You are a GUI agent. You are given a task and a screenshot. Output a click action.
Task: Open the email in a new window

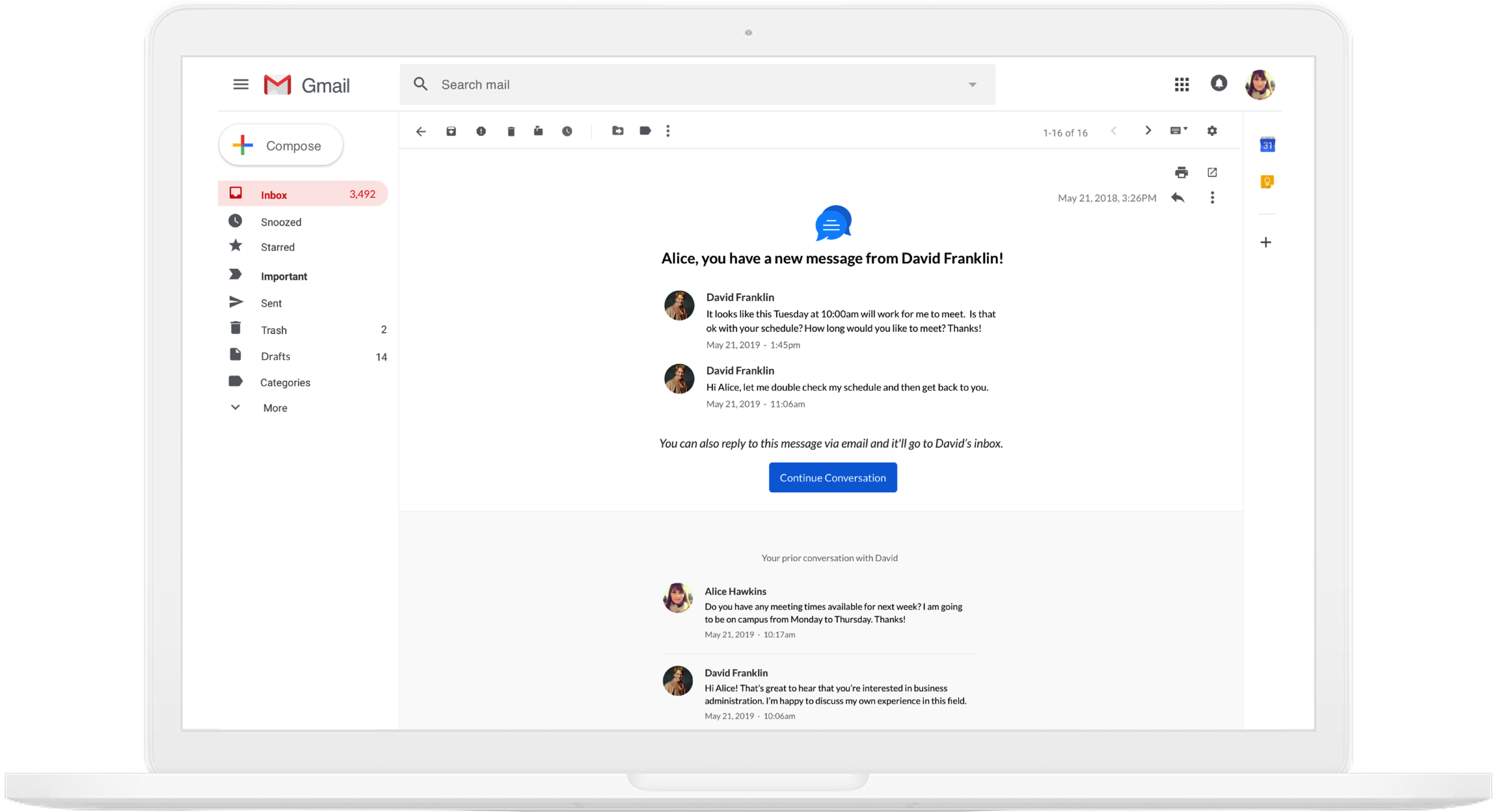click(x=1212, y=172)
